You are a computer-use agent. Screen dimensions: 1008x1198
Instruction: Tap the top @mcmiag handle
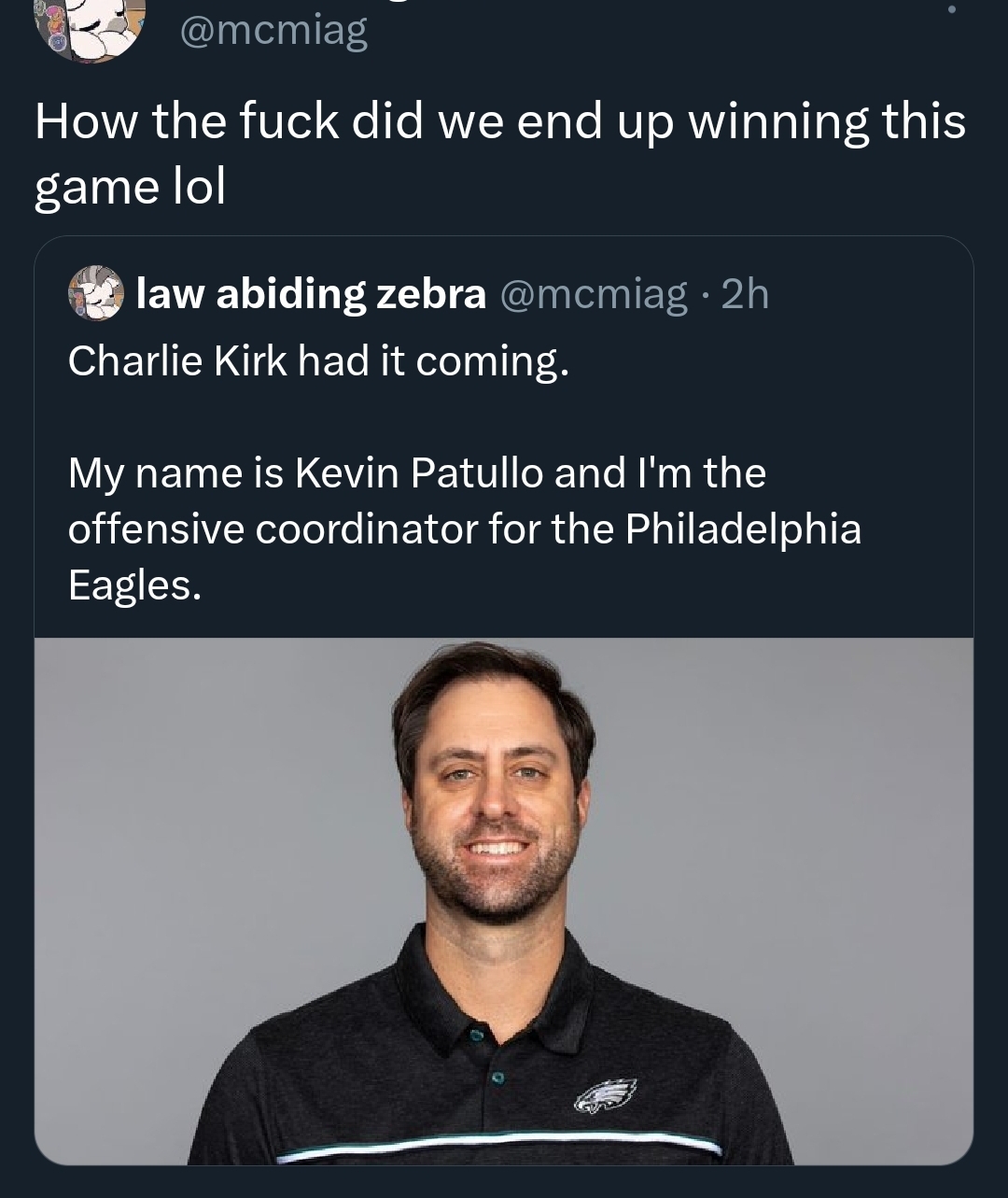[x=273, y=30]
